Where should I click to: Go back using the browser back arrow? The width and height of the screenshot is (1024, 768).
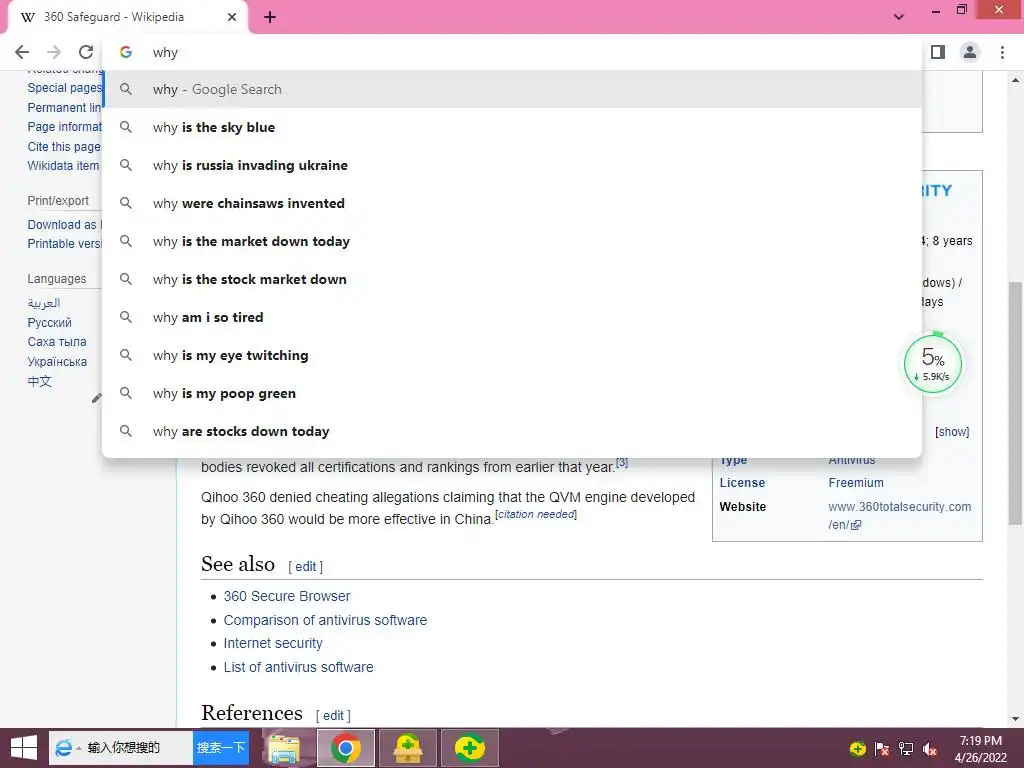(x=22, y=52)
